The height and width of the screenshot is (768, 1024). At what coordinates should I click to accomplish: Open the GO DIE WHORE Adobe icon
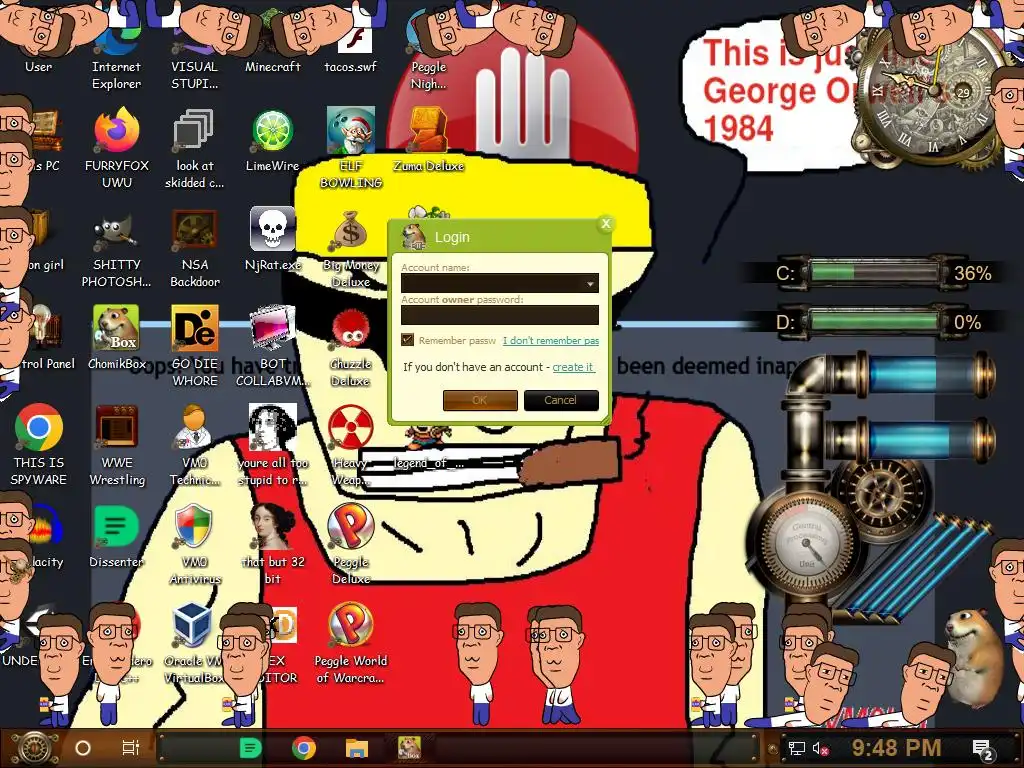pos(194,328)
